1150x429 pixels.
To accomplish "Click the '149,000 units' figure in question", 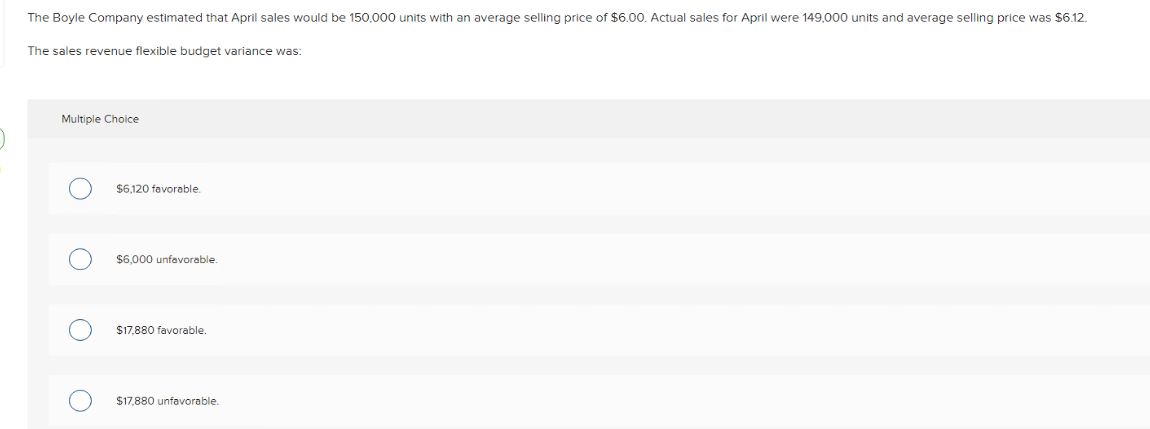I will click(x=839, y=17).
